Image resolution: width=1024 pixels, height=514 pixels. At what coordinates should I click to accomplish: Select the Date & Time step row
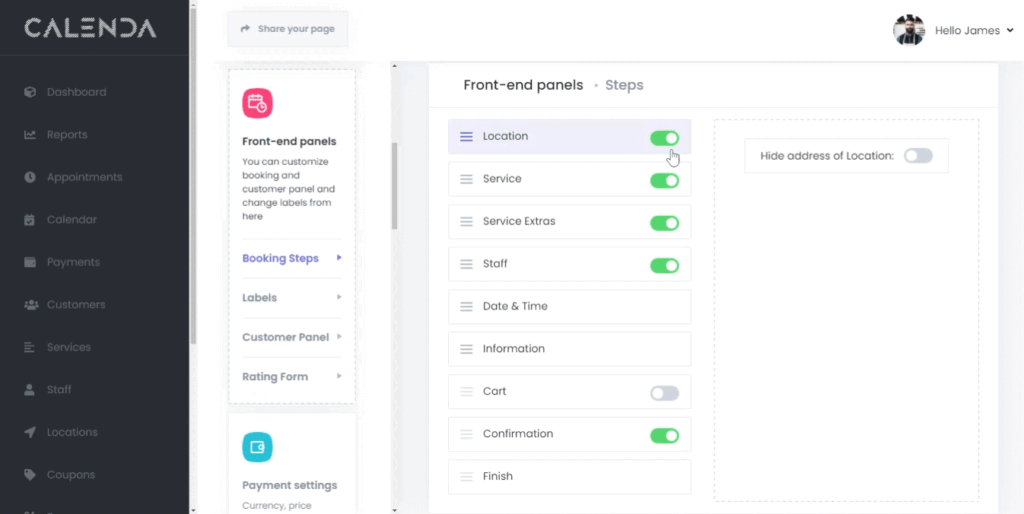(x=569, y=306)
